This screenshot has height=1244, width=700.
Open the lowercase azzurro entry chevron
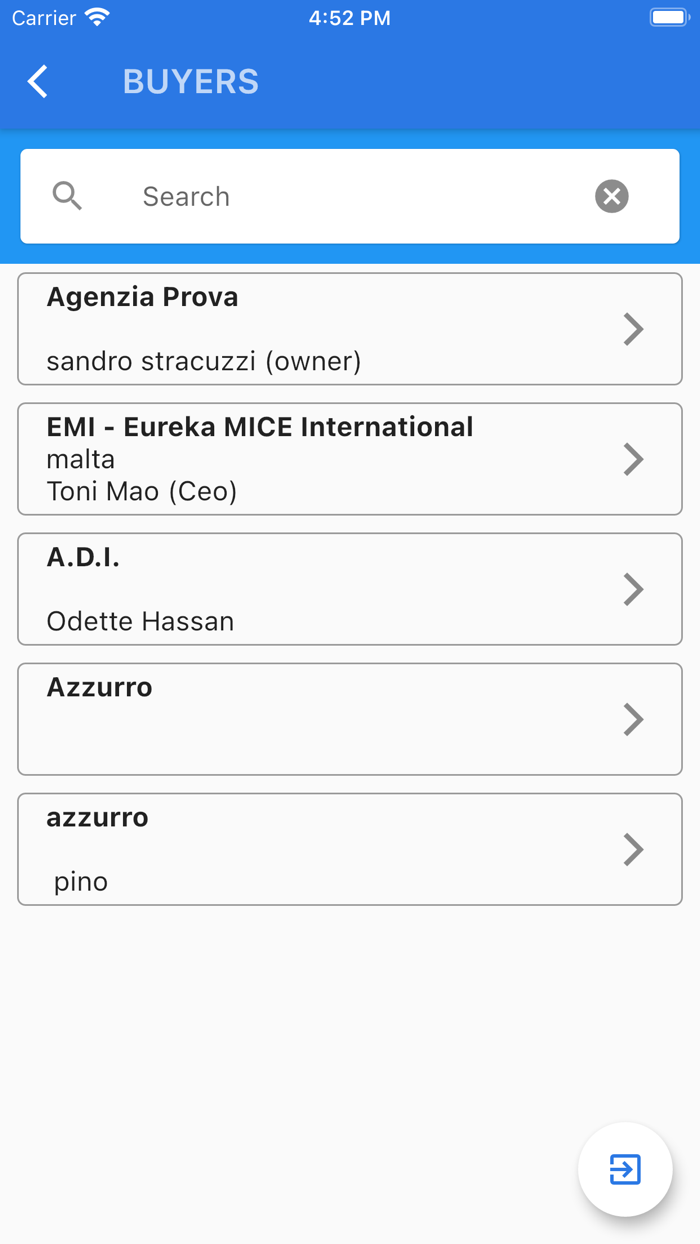[633, 849]
